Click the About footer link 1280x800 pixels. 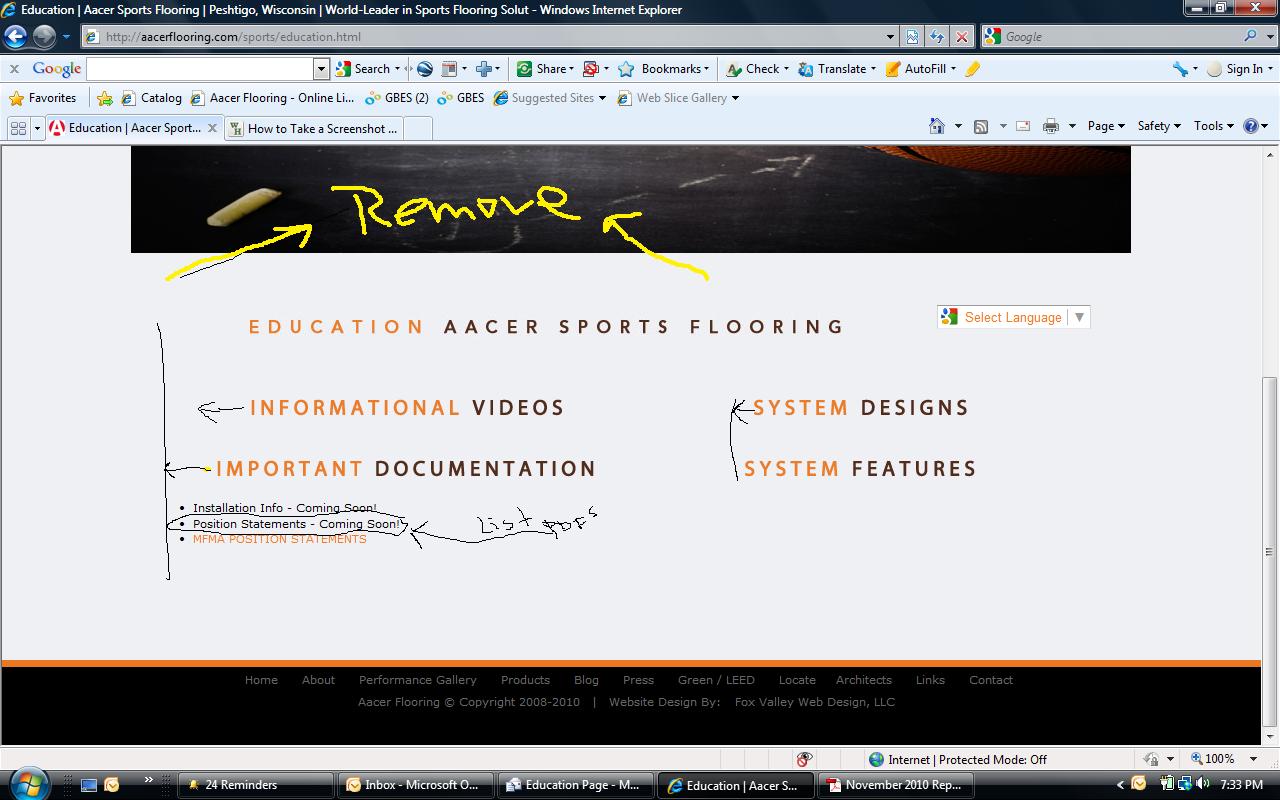pyautogui.click(x=318, y=680)
